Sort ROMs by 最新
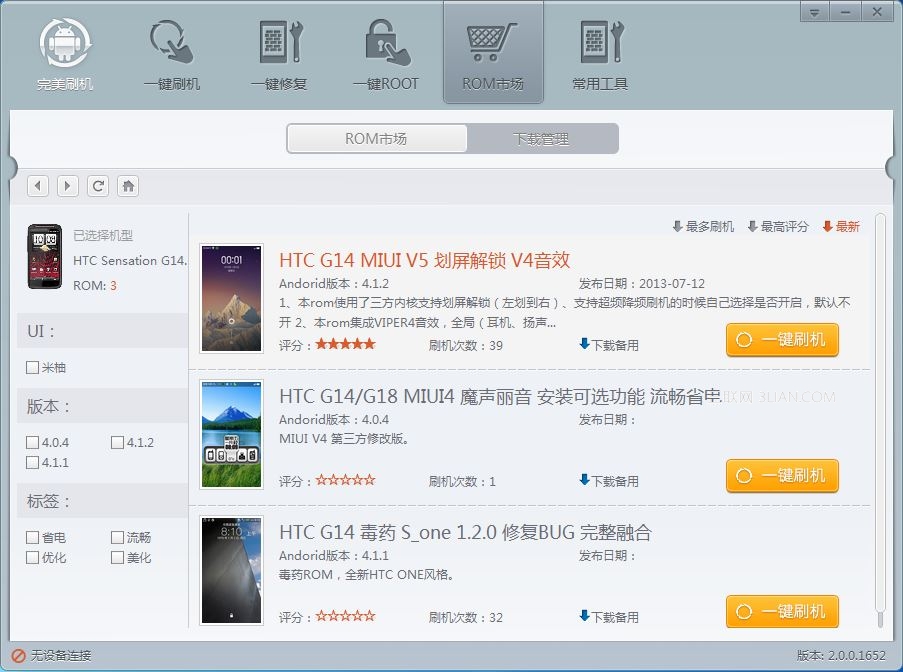This screenshot has height=672, width=903. (x=841, y=226)
